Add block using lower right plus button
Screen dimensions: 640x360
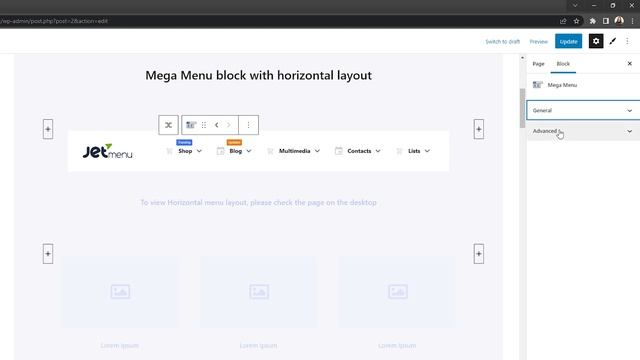[479, 254]
